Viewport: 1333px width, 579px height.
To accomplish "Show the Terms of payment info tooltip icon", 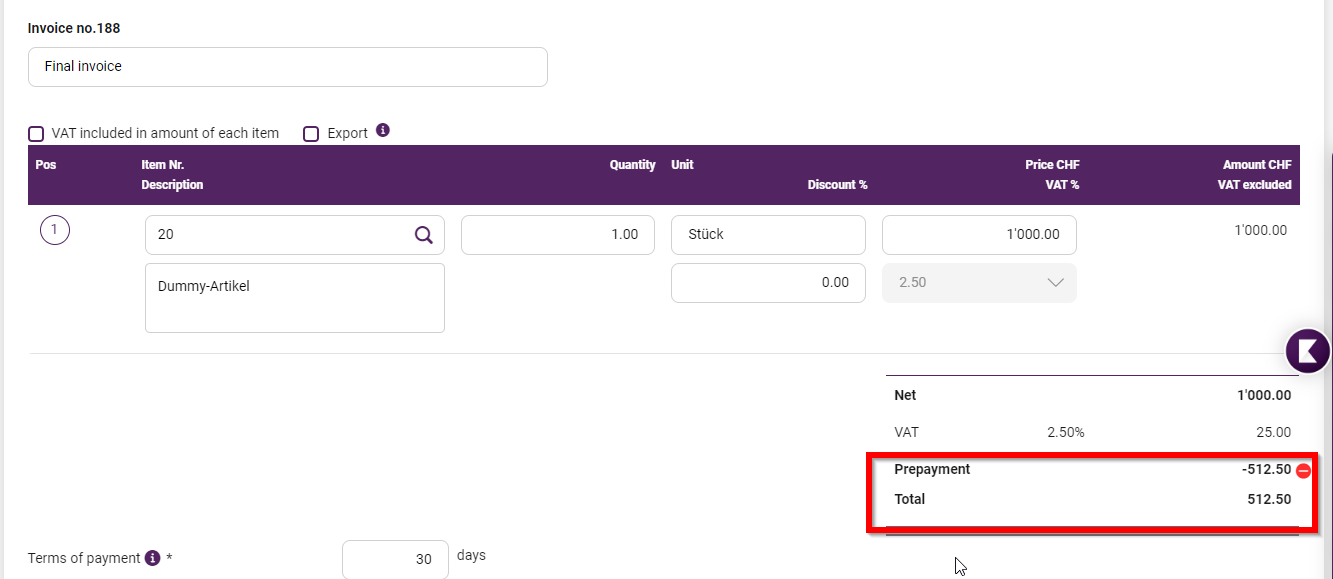I will pyautogui.click(x=152, y=558).
